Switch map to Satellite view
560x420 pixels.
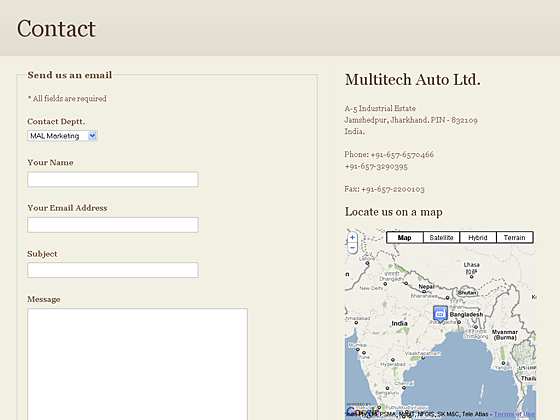pos(441,238)
